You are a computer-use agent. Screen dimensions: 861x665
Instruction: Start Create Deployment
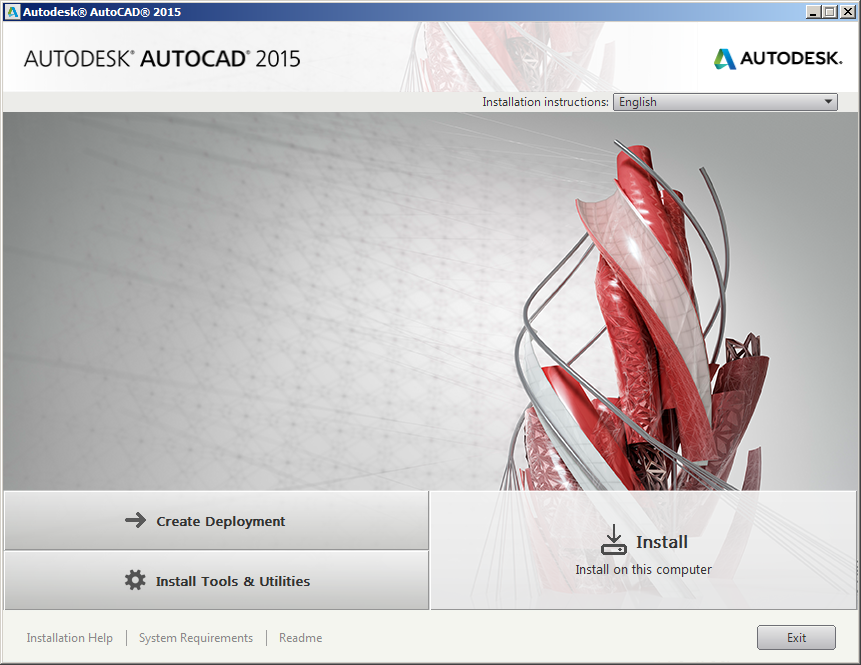[x=216, y=521]
